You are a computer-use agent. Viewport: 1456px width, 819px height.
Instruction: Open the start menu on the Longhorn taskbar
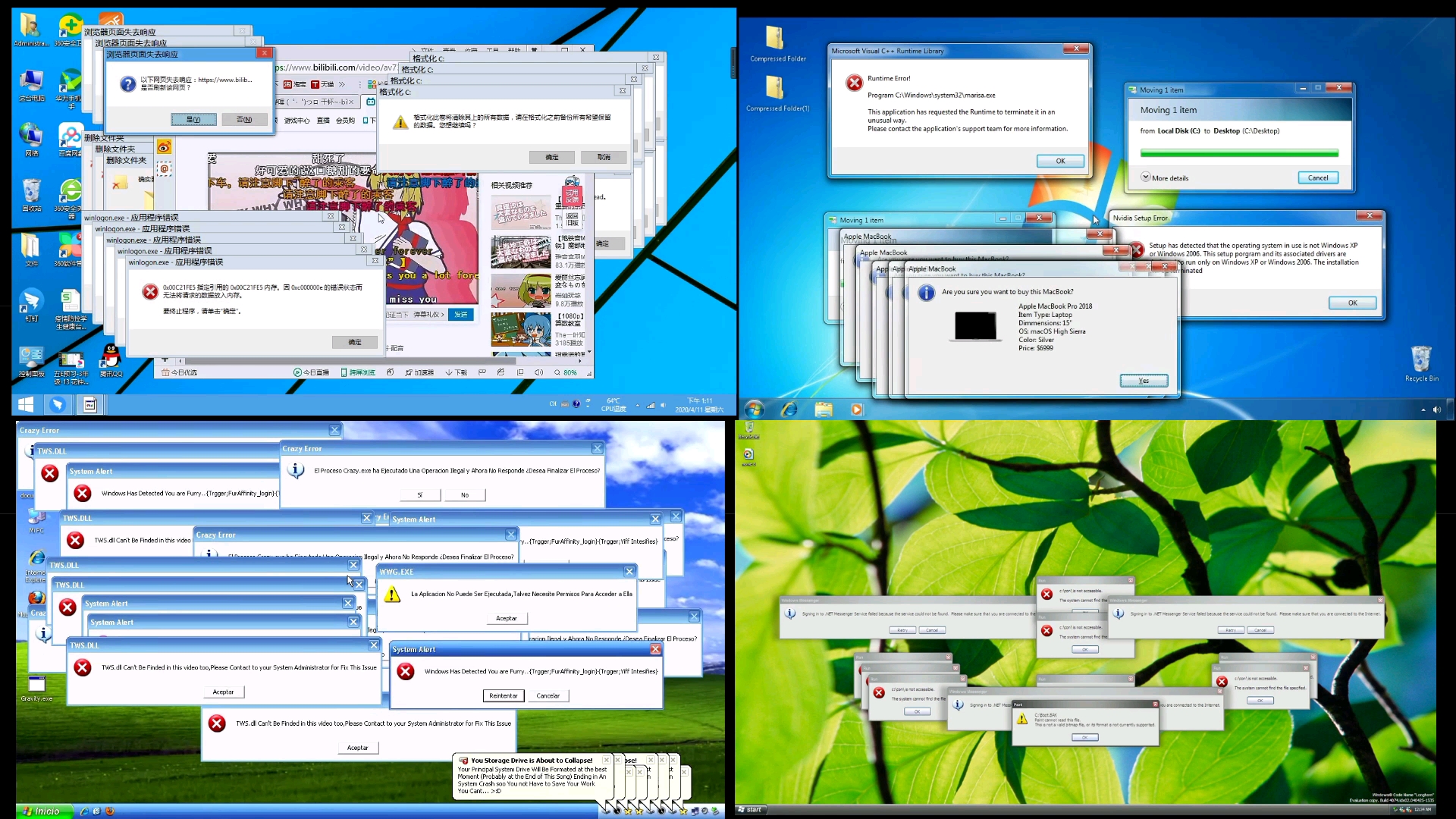tap(749, 809)
